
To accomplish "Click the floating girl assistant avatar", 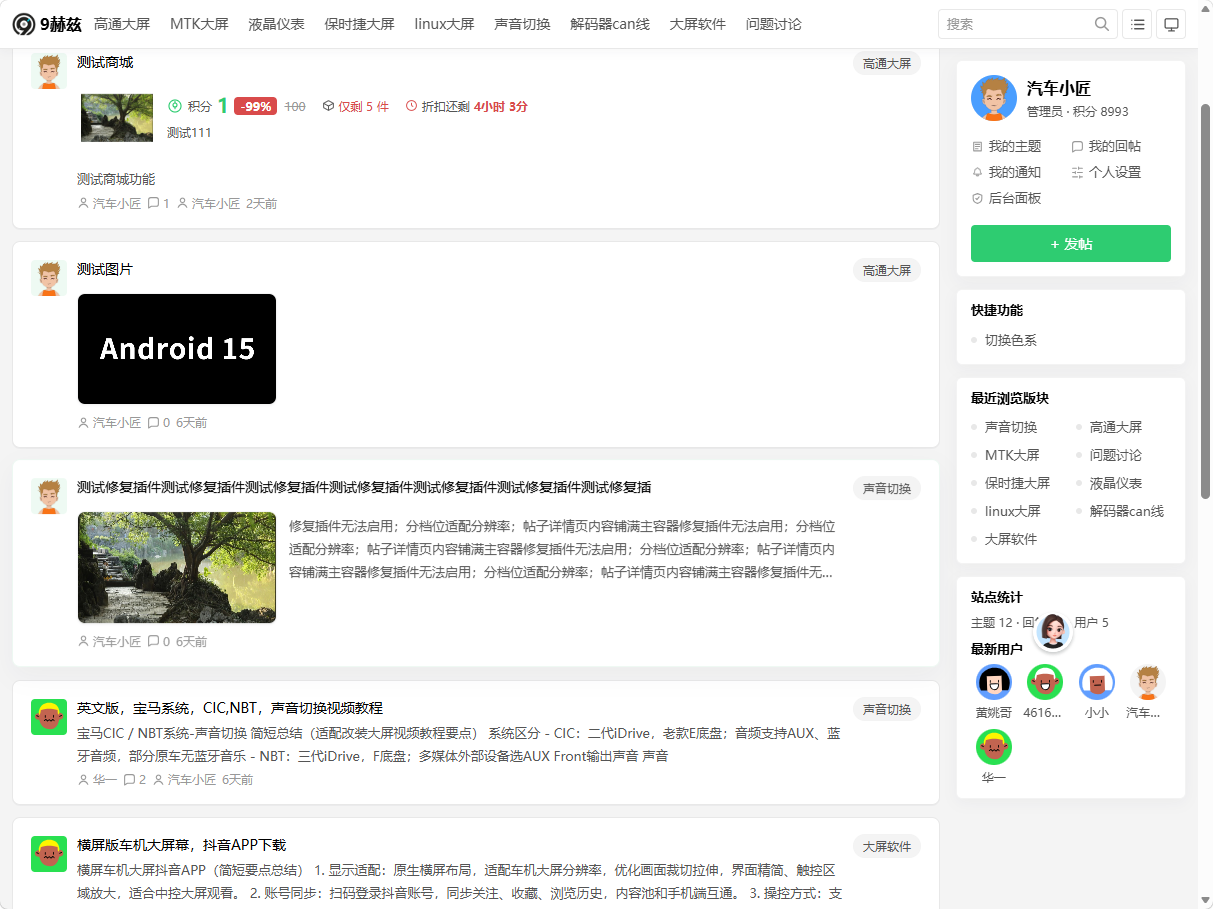I will pos(1052,631).
